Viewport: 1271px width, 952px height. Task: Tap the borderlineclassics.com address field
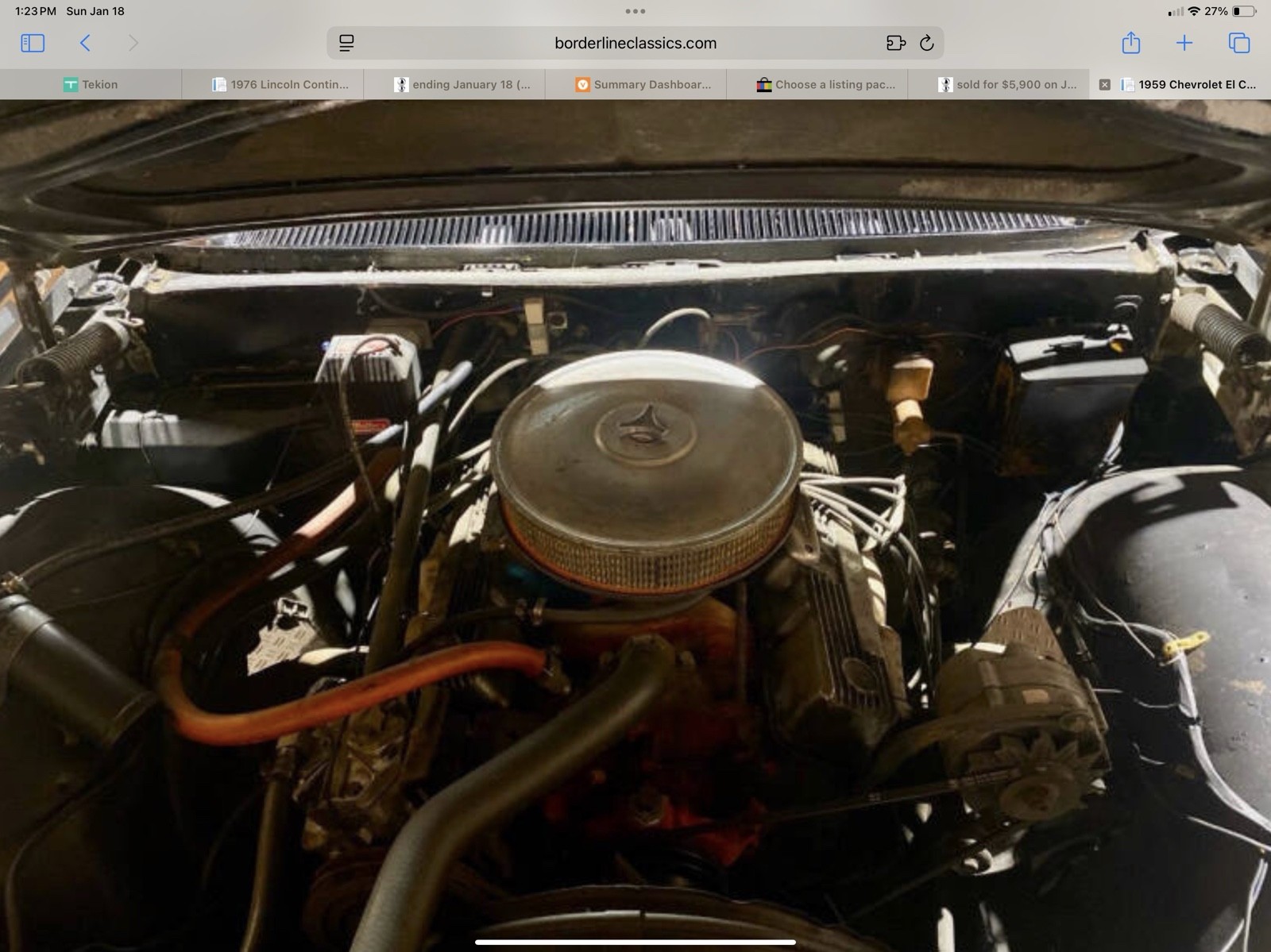[x=635, y=43]
